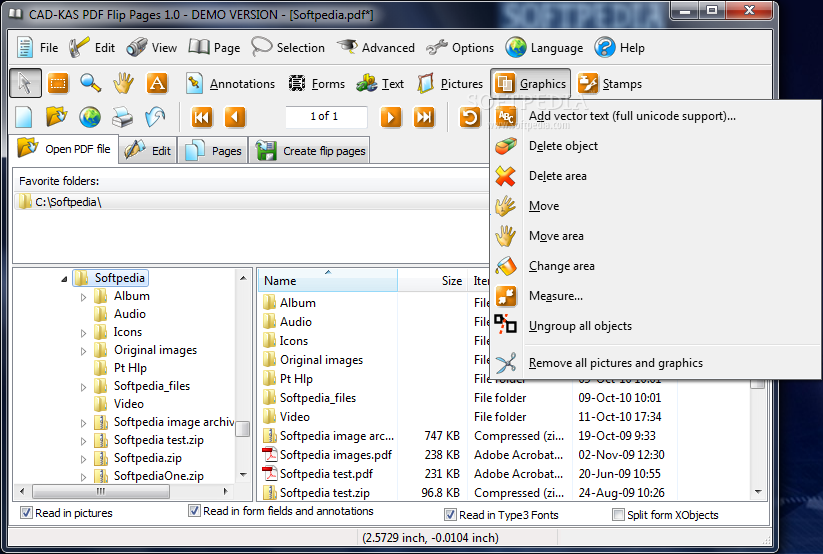The height and width of the screenshot is (554, 823).
Task: Toggle Read in form fields and annotations
Action: (194, 510)
